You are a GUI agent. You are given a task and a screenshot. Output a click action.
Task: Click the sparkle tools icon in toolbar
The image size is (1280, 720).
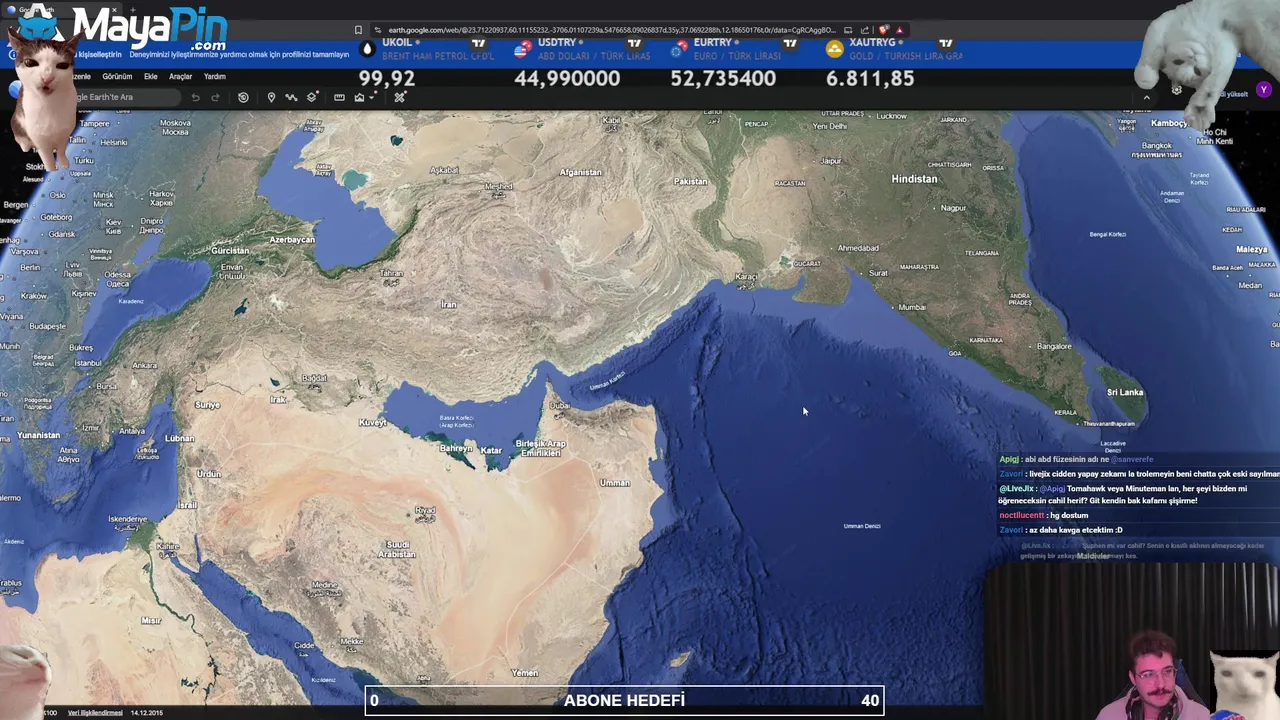tap(400, 97)
